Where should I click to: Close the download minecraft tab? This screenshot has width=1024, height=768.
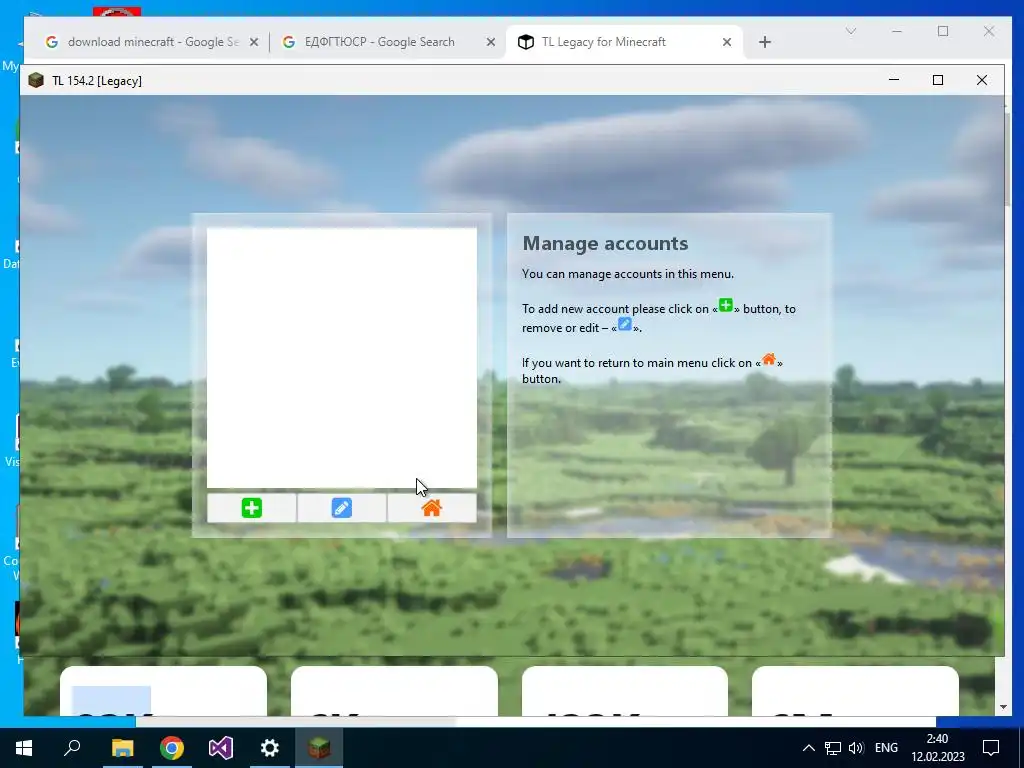click(254, 42)
